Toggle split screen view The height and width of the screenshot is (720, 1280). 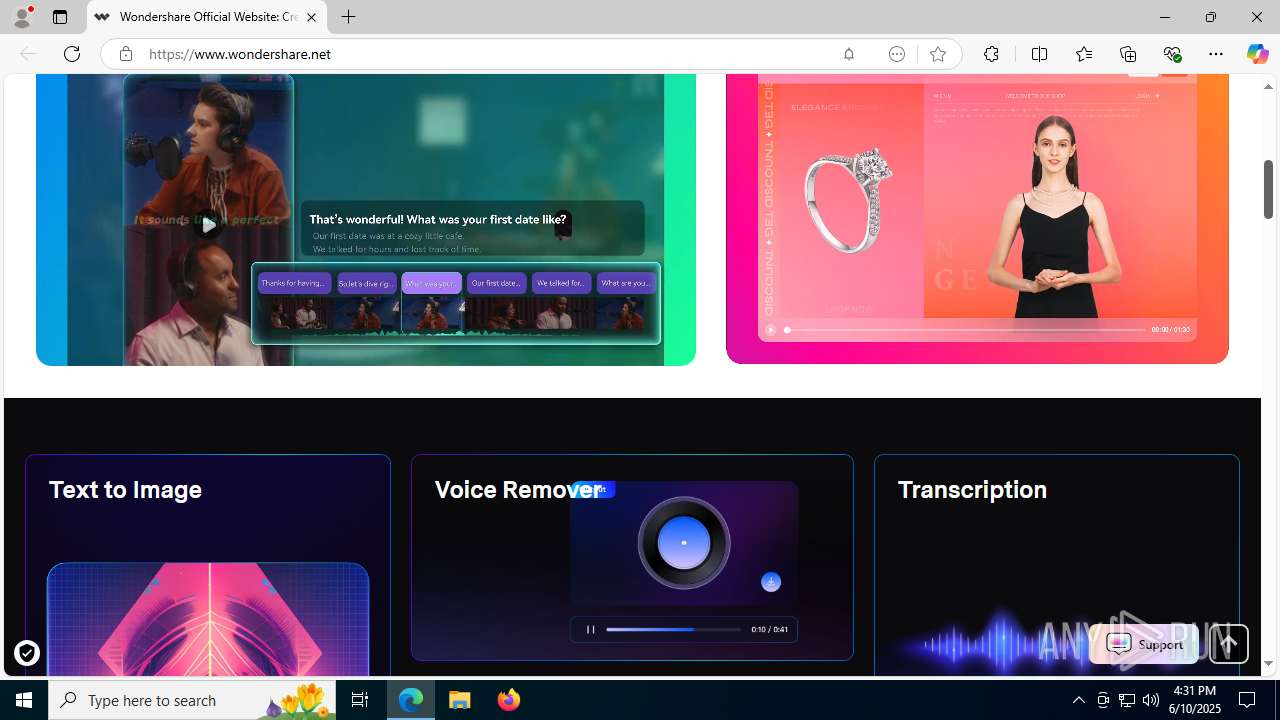pyautogui.click(x=1039, y=54)
